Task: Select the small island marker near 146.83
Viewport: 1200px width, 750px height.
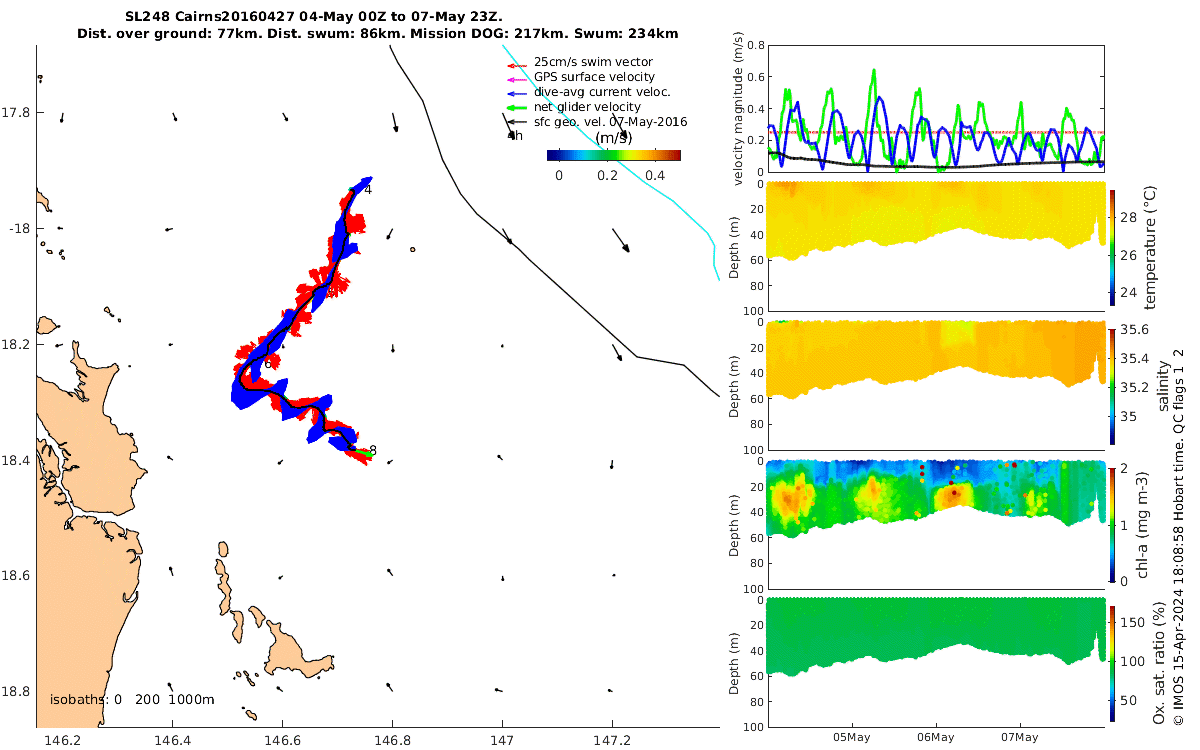Action: coord(412,249)
